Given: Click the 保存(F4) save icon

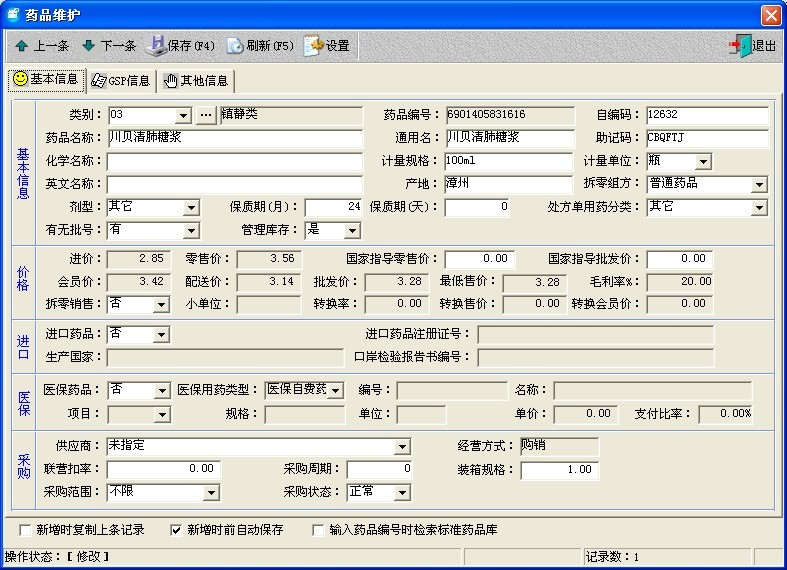Looking at the screenshot, I should (x=157, y=46).
